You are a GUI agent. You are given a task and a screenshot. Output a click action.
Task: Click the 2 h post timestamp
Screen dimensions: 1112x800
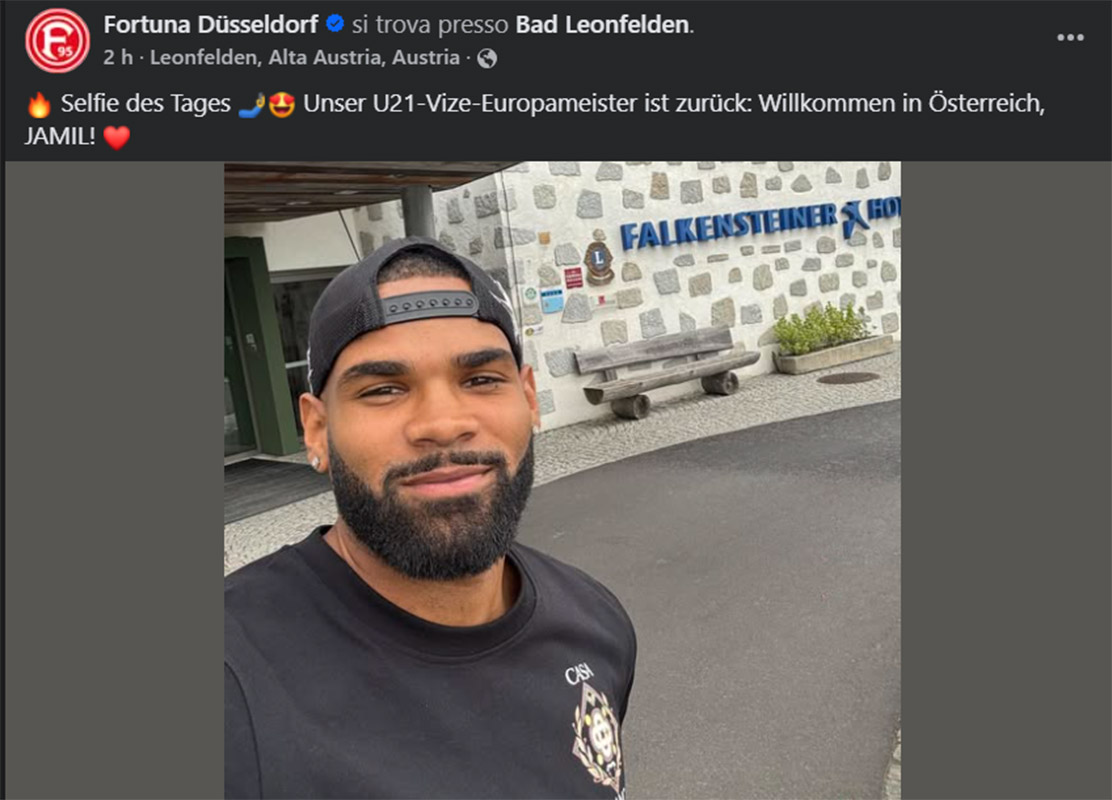coord(118,57)
